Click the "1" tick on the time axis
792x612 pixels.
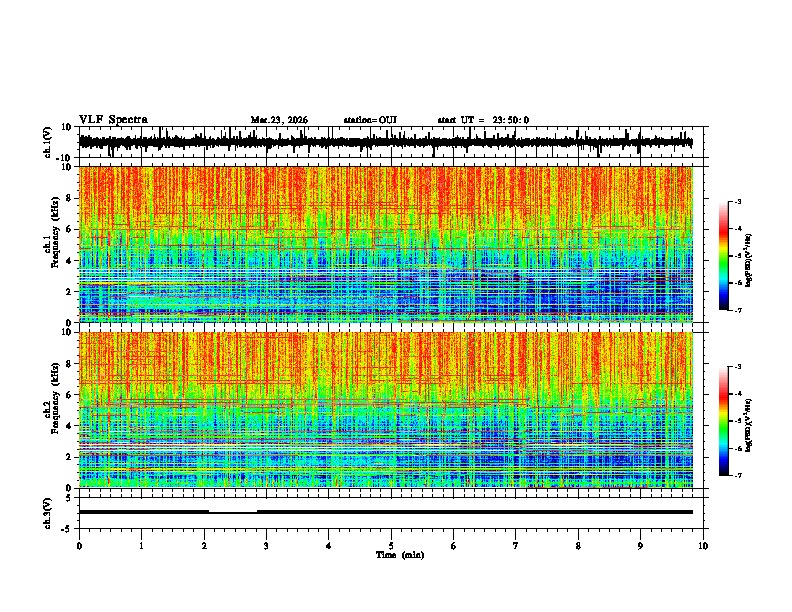(x=141, y=546)
